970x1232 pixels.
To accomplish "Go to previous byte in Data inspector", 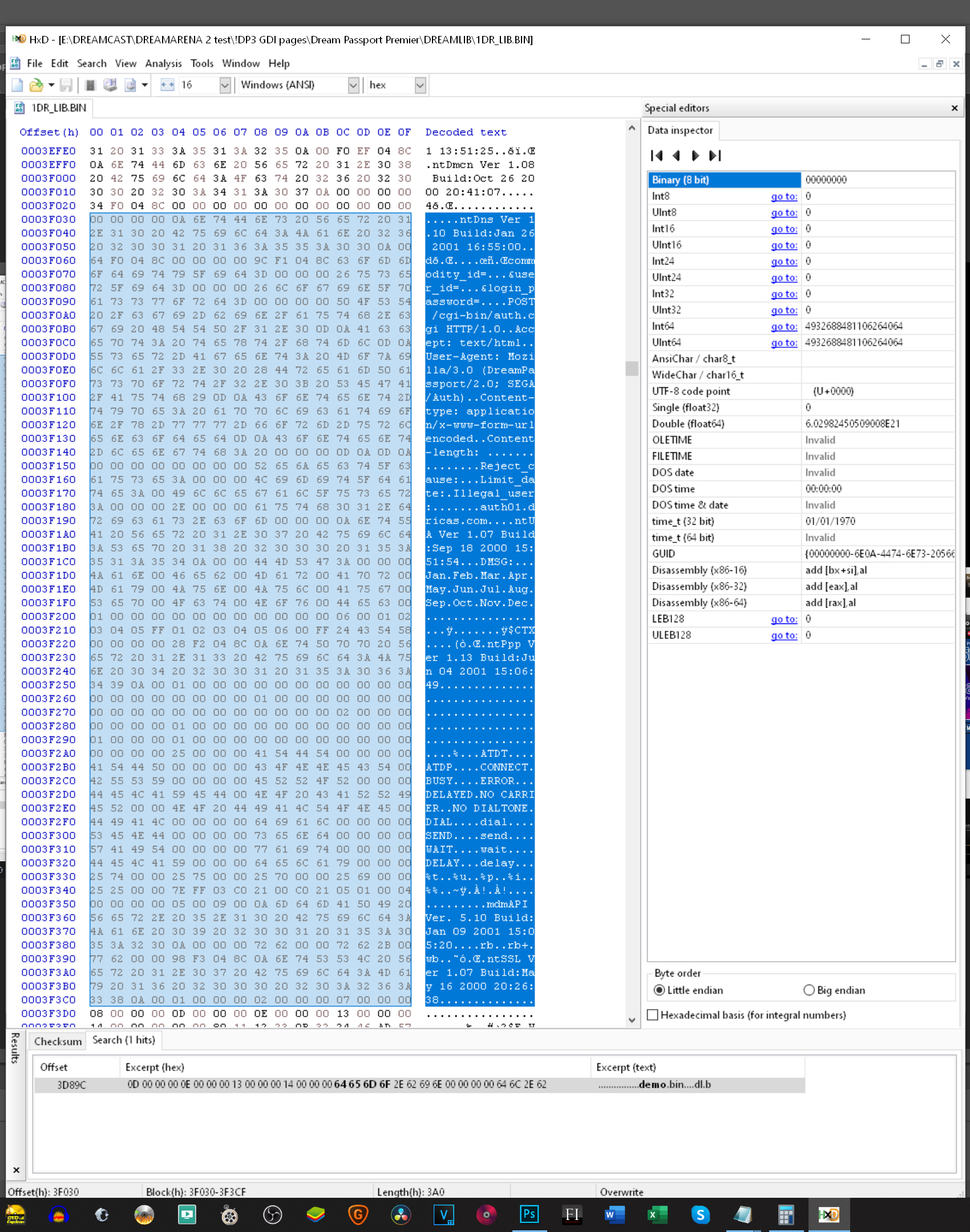I will pyautogui.click(x=677, y=156).
